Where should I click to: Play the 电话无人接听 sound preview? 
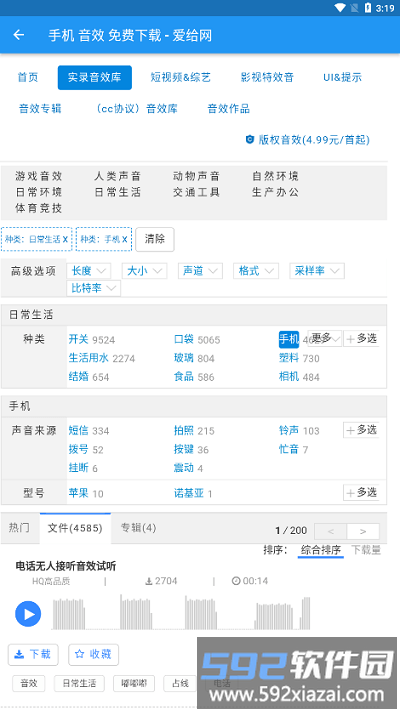[x=28, y=614]
